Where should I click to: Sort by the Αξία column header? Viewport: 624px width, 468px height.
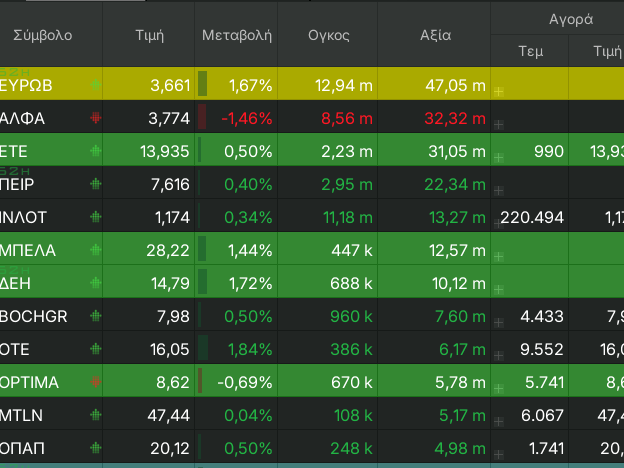pyautogui.click(x=435, y=35)
